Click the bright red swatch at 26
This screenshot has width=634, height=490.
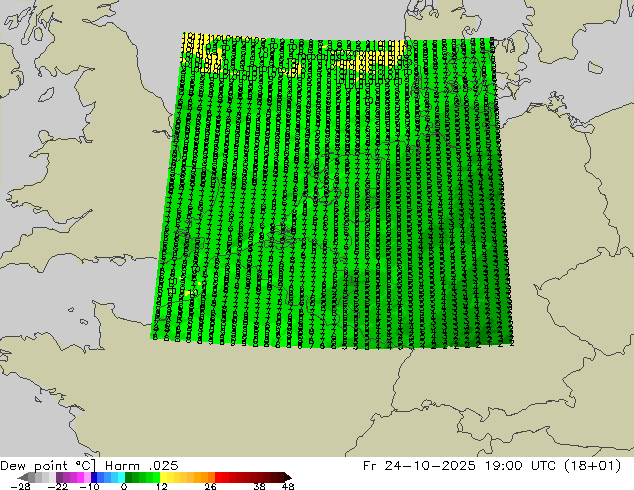tap(218, 477)
